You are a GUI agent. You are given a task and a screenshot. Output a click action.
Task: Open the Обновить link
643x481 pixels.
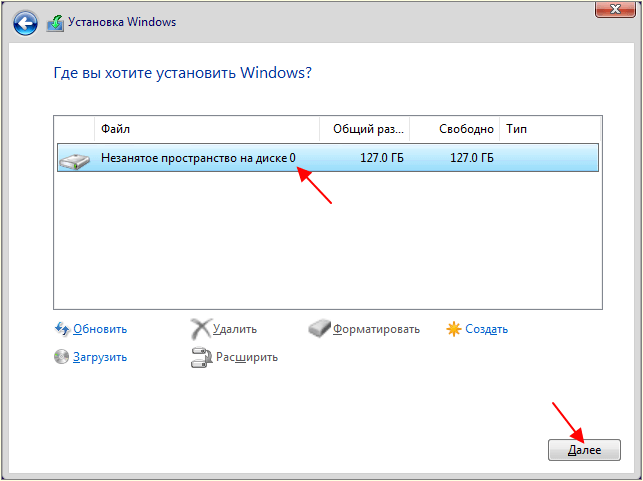point(100,329)
